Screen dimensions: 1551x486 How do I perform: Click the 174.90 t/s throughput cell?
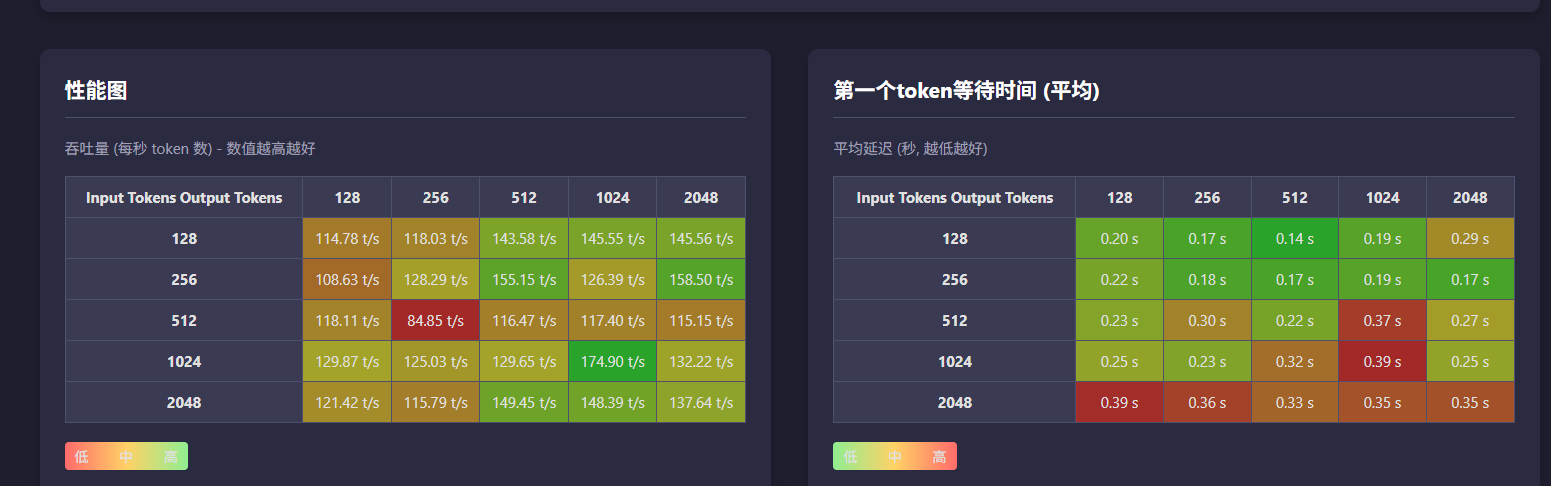pos(612,362)
